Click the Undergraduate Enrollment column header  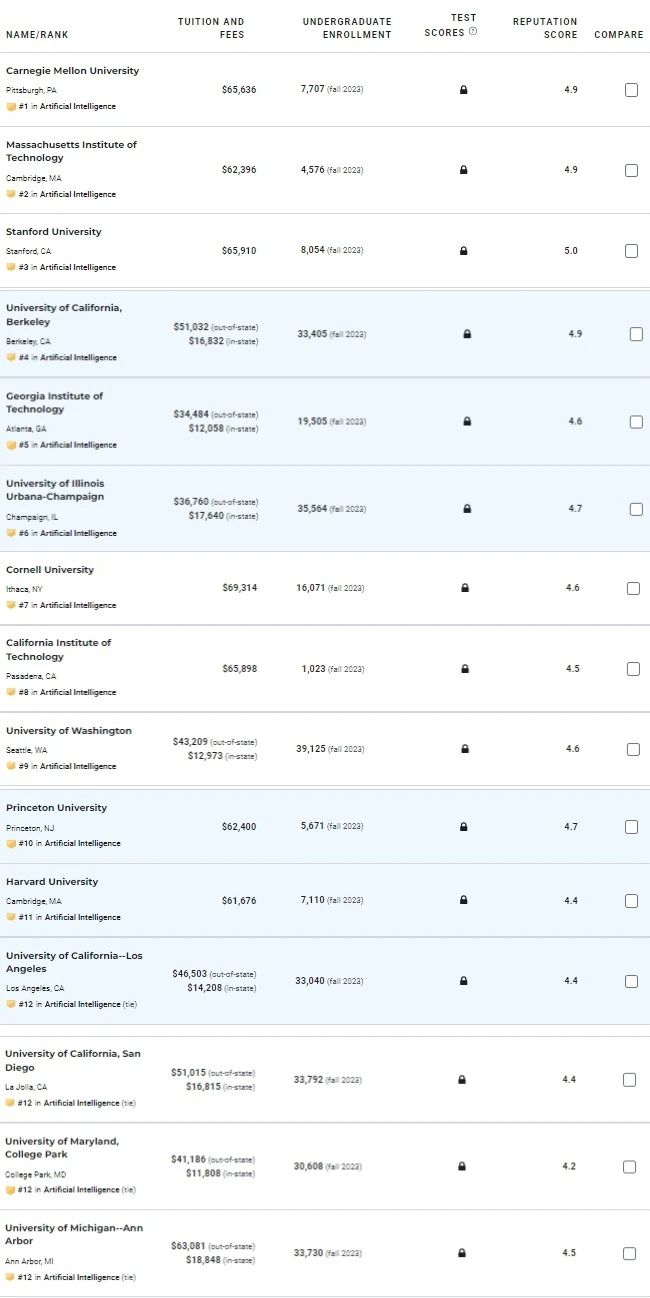[x=347, y=28]
